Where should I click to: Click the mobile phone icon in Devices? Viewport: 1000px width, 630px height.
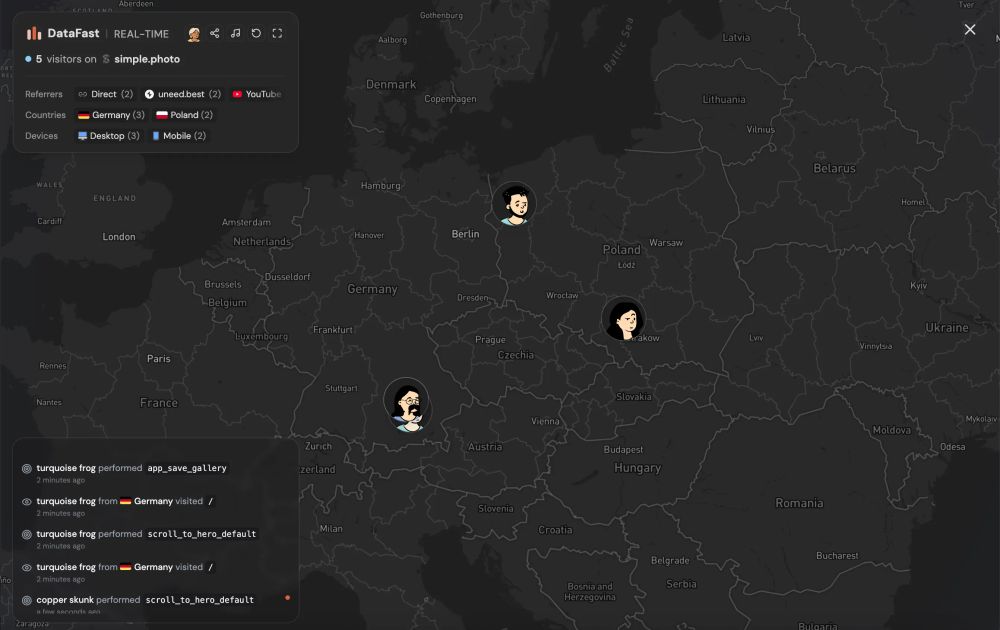pyautogui.click(x=156, y=136)
